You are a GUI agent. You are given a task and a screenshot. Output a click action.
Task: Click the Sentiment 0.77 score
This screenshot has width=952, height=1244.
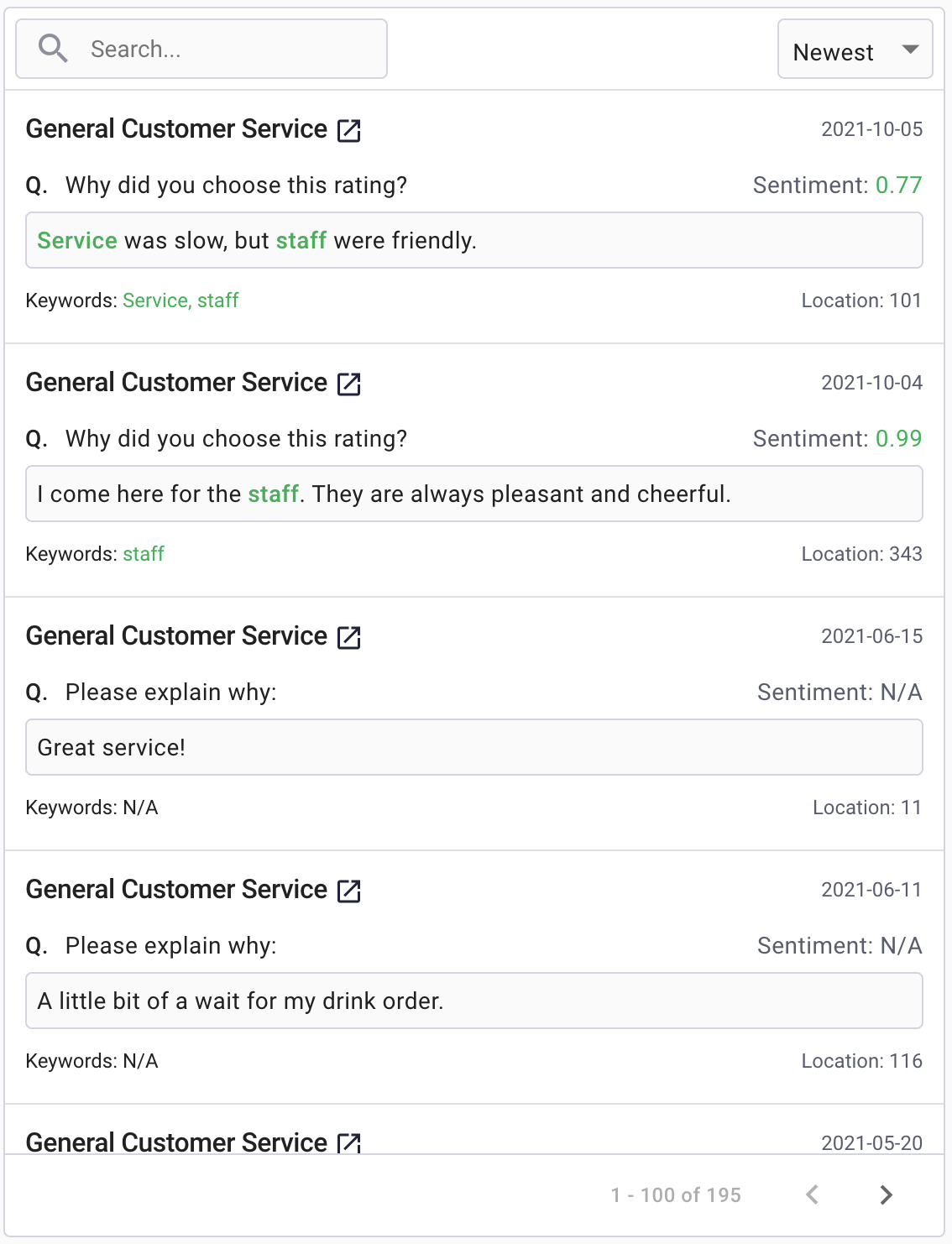coord(898,185)
